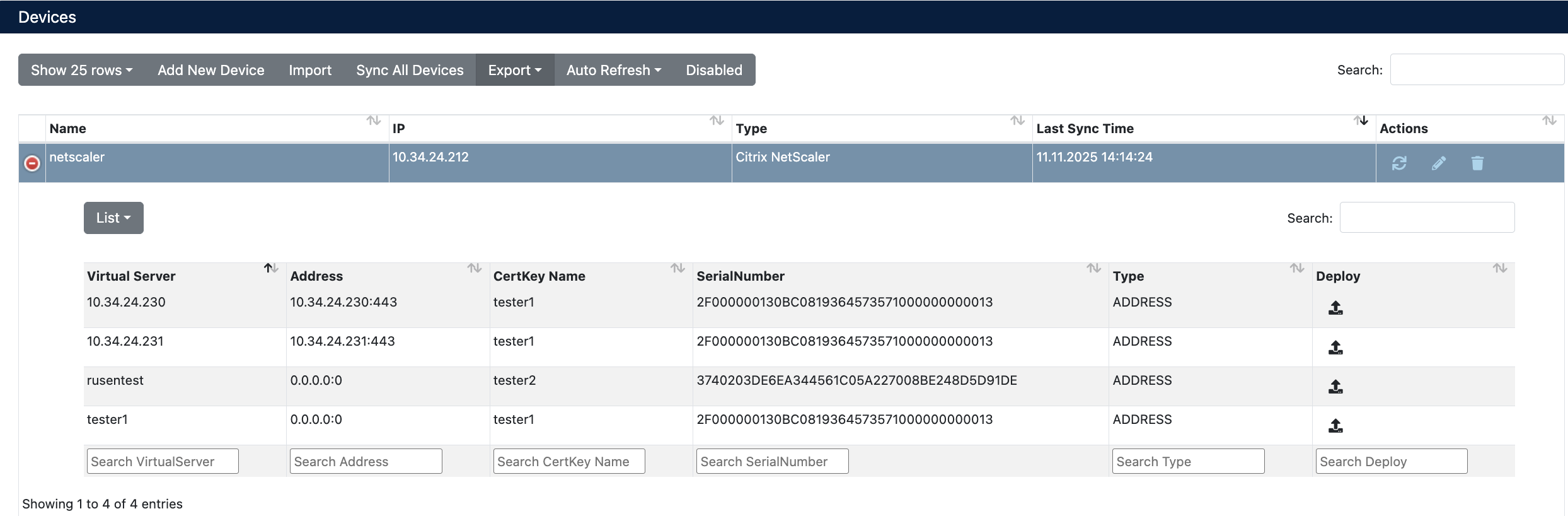The image size is (1568, 516).
Task: Click the Search Address filter field
Action: pyautogui.click(x=366, y=461)
